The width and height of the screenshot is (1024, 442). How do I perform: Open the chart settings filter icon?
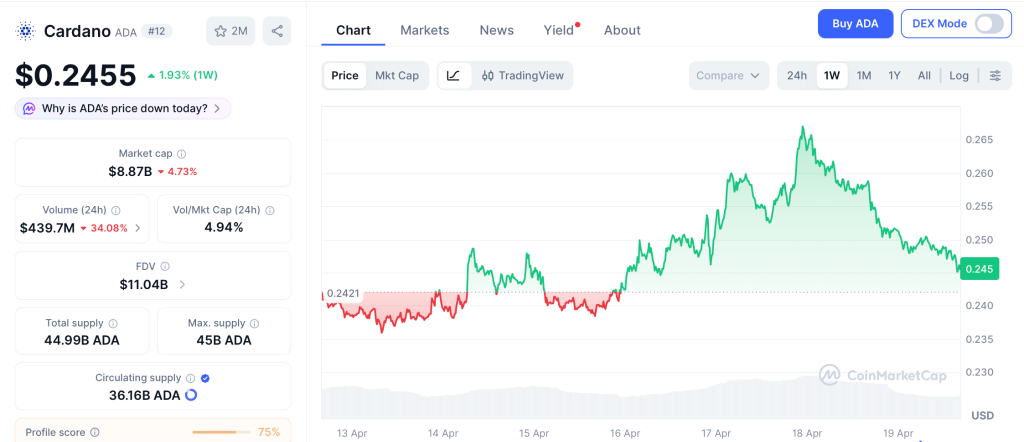(994, 76)
